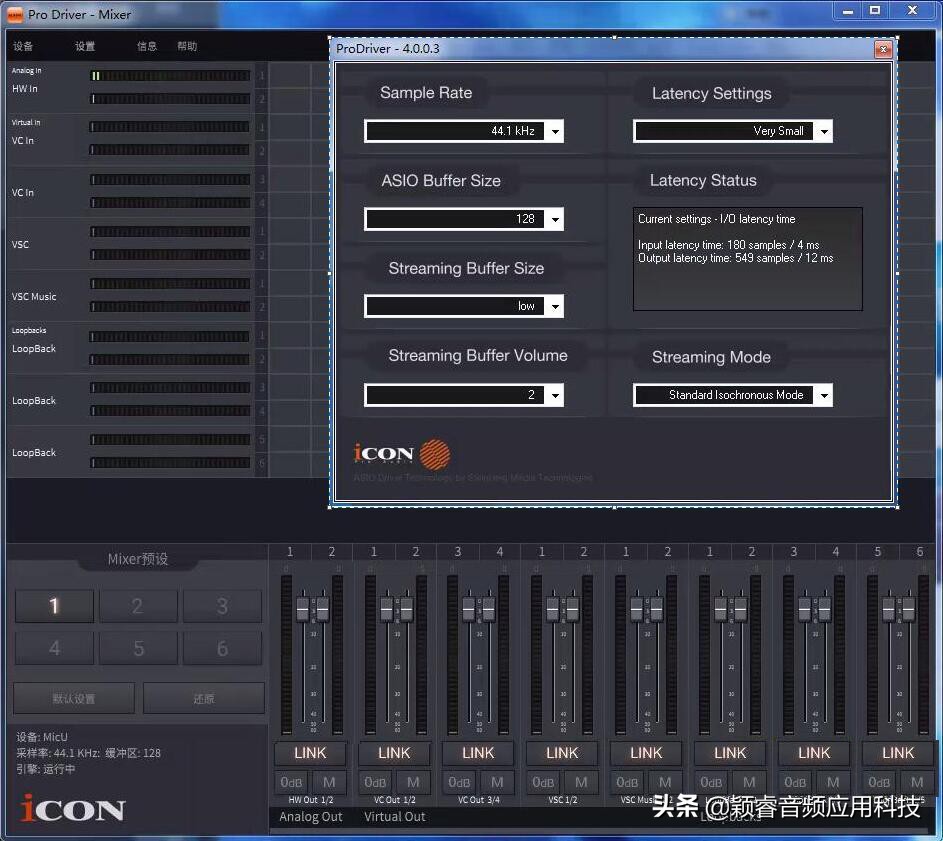
Task: Click the 0dB reset for HW Out 1/2
Action: click(x=291, y=782)
